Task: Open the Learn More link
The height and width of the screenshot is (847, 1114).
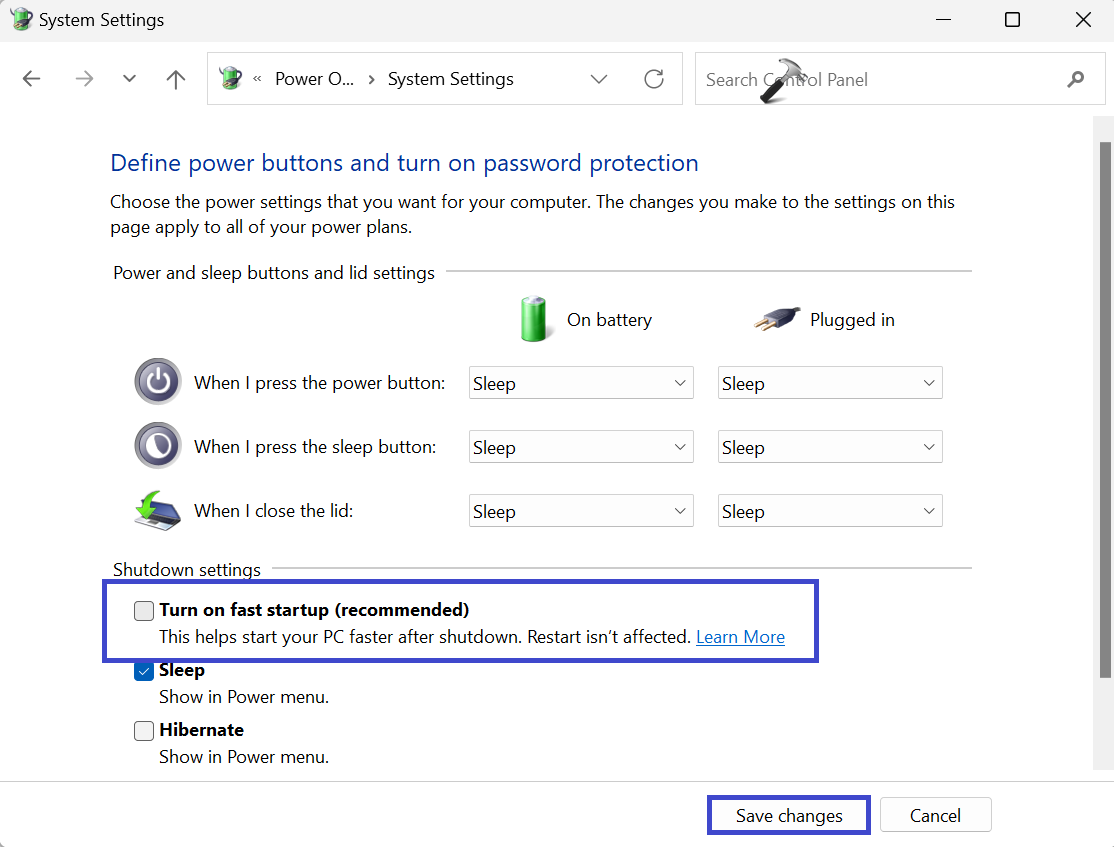Action: tap(740, 637)
